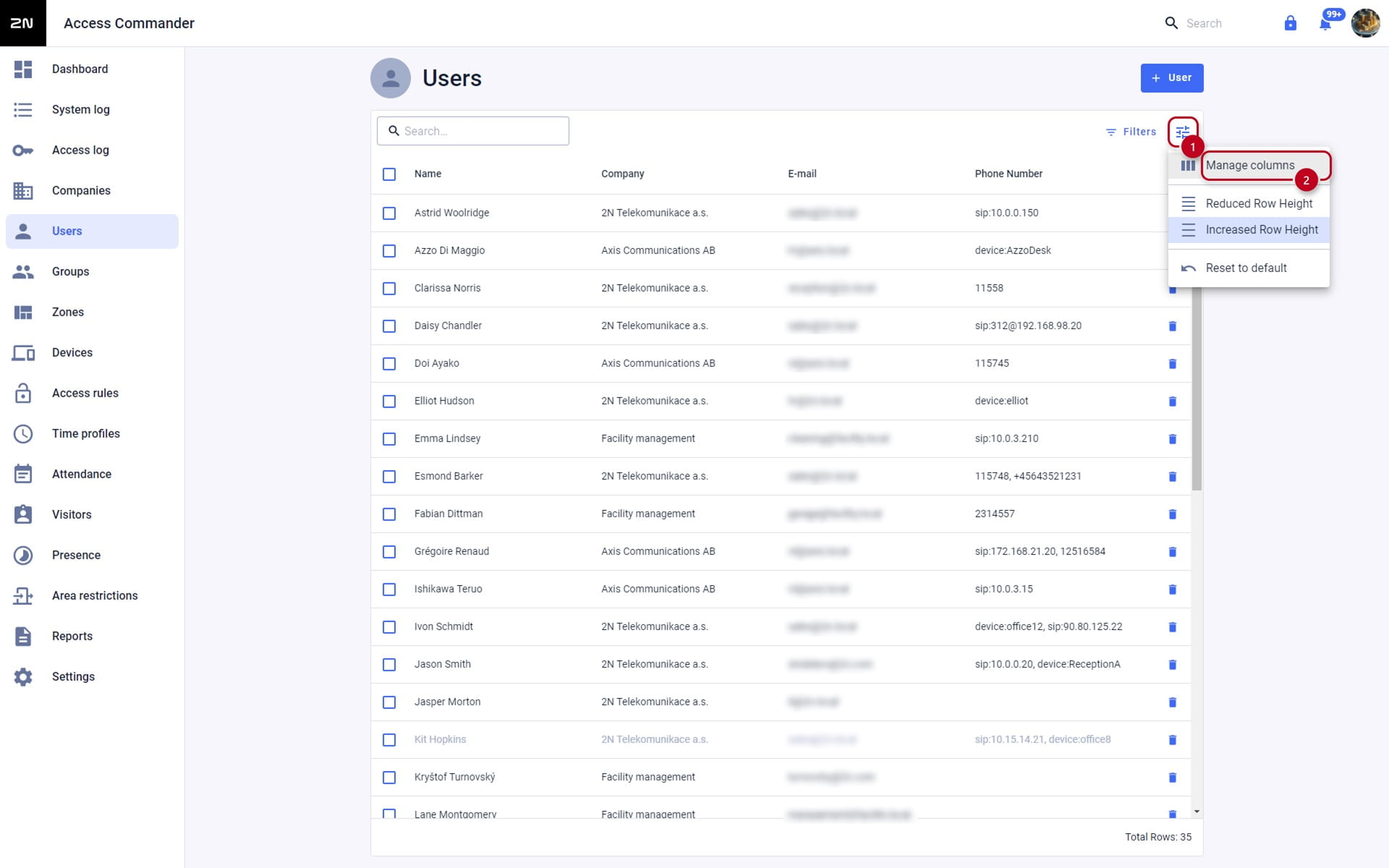
Task: Sort by the Company column header
Action: (x=622, y=174)
